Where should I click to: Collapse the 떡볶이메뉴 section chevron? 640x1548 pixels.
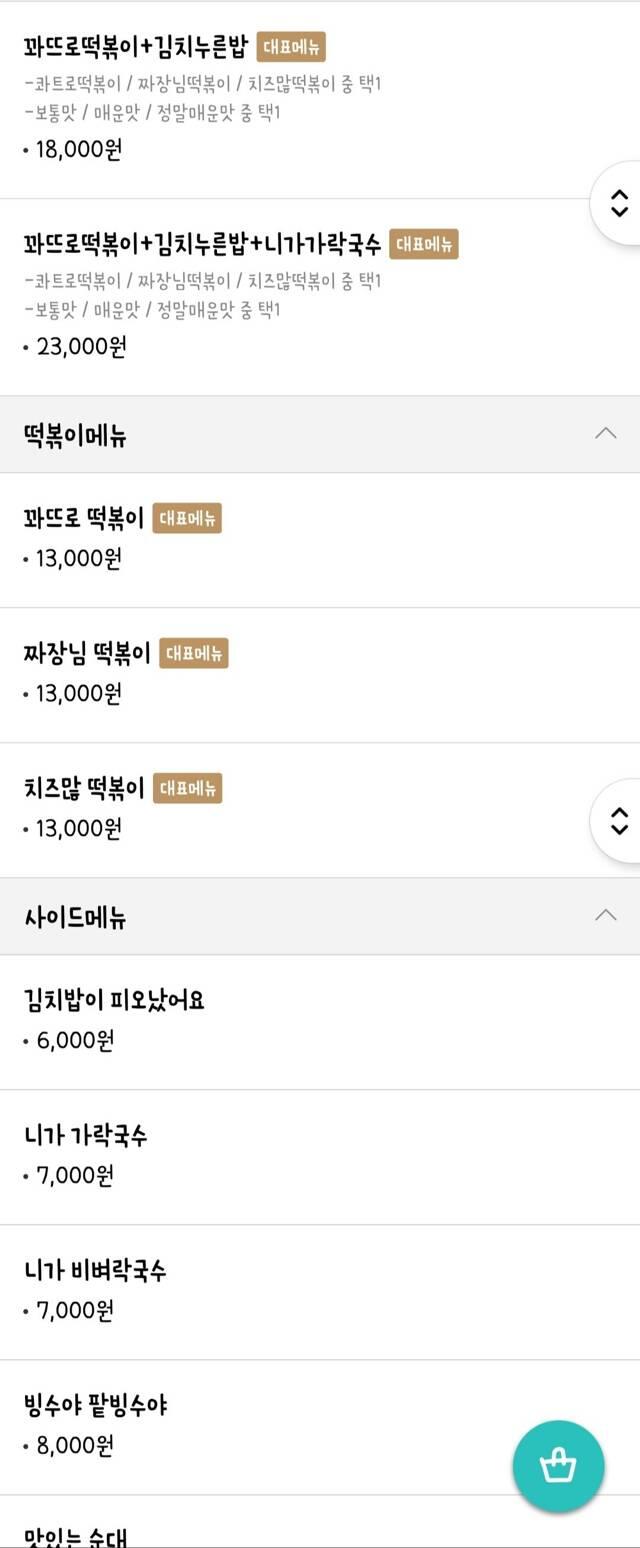[605, 434]
